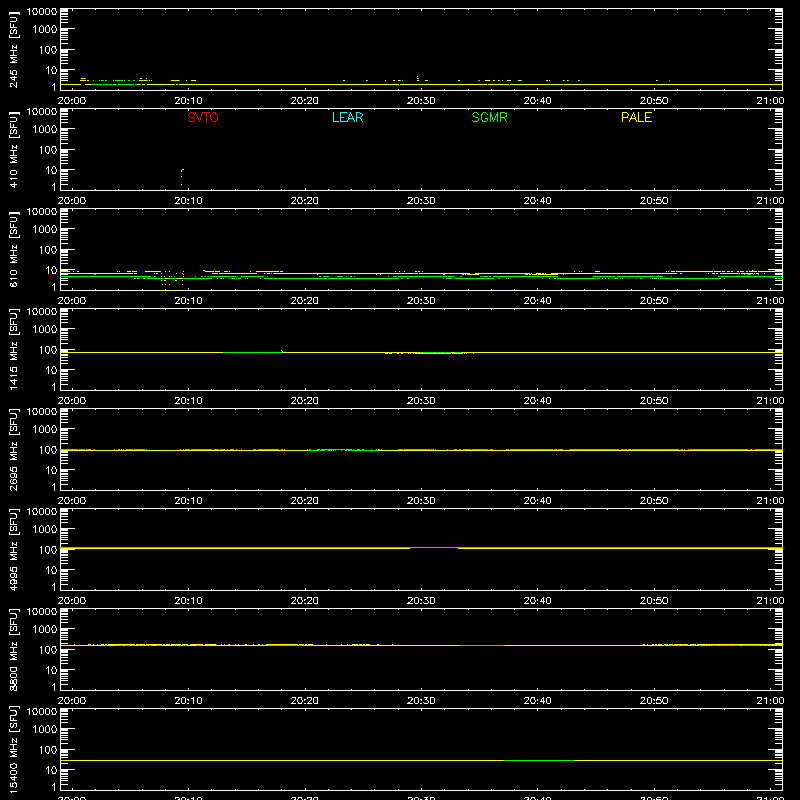Click the 100 y-tick of 8800 MHz plot
Viewport: 800px width, 800px height.
[x=48, y=650]
